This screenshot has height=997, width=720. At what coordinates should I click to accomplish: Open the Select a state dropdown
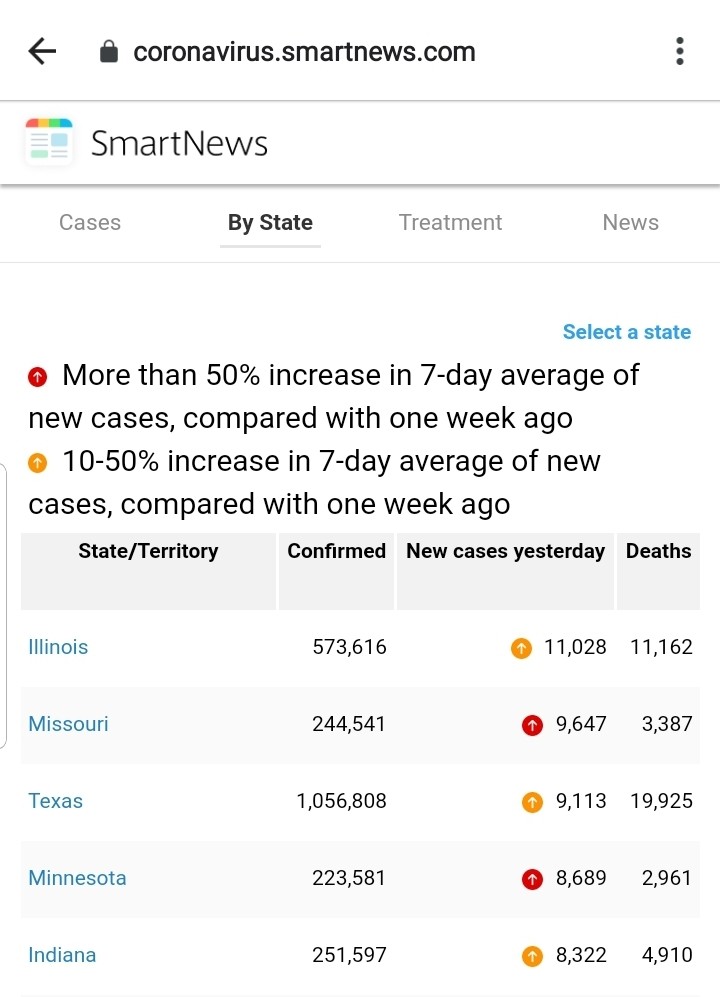coord(626,332)
